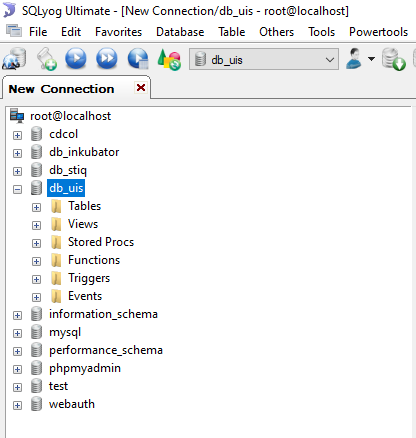Click the phpmyadmin database cylinder icon
Viewport: 416px width, 438px height.
(36, 368)
